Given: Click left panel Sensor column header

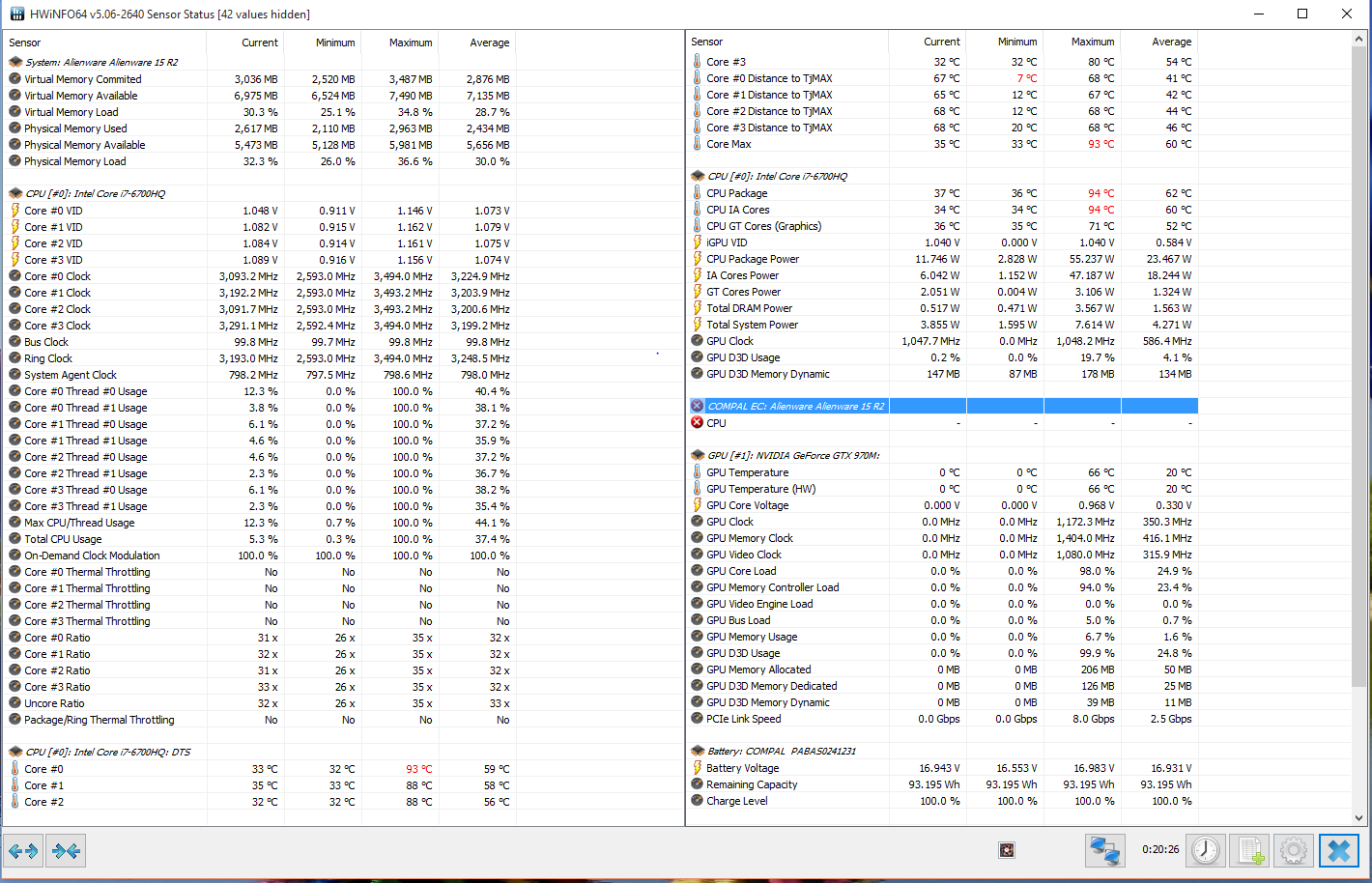Looking at the screenshot, I should click(x=106, y=43).
